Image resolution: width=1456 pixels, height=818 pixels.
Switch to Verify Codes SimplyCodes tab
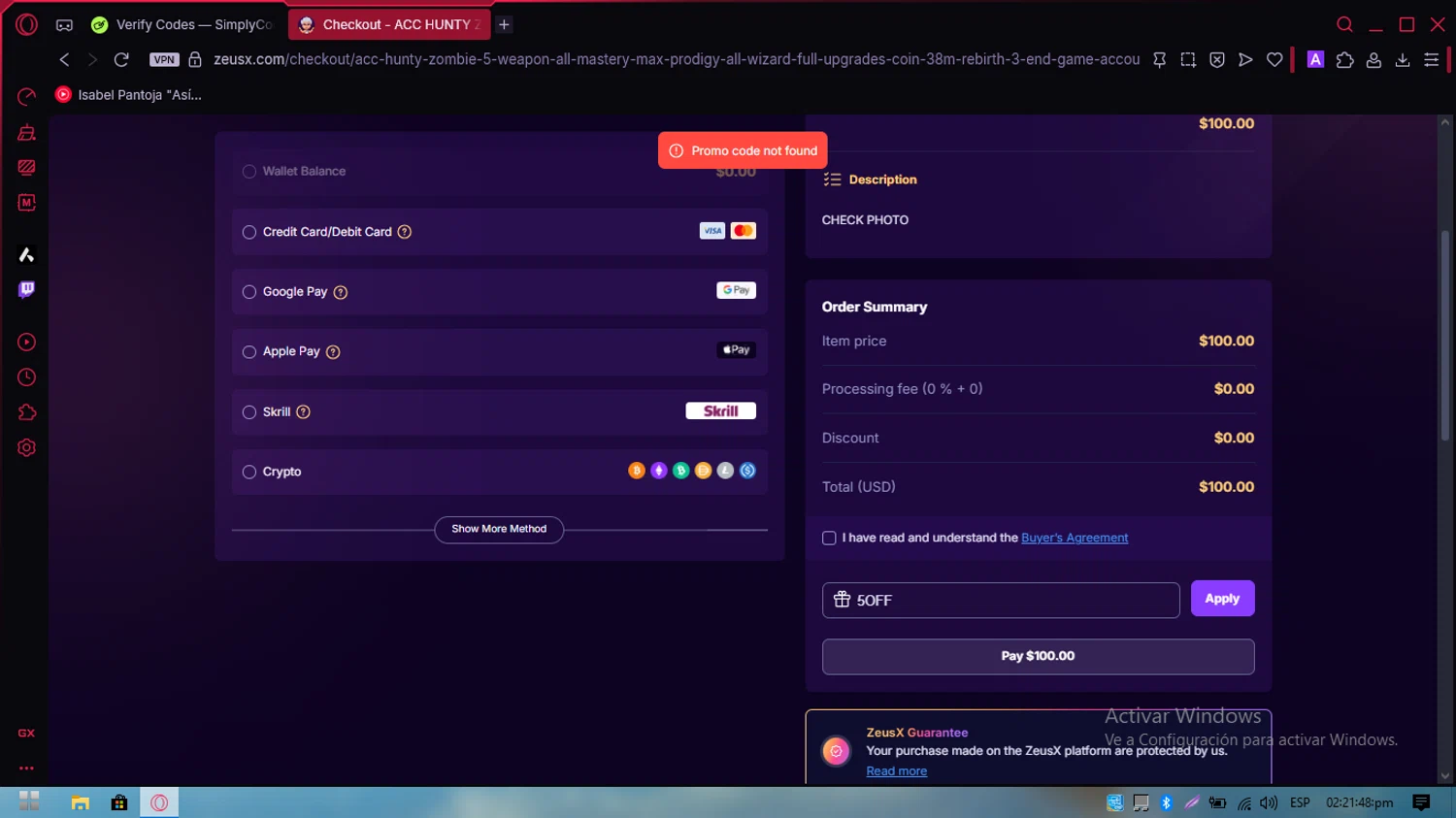pos(182,24)
